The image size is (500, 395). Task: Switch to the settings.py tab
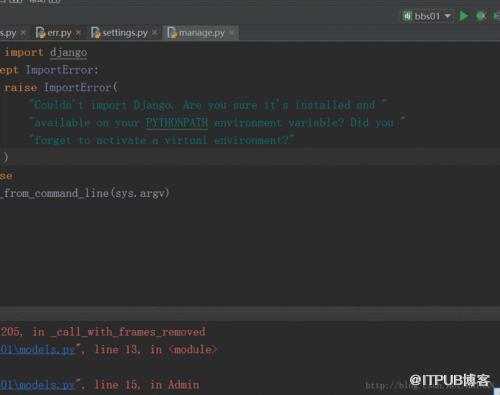pyautogui.click(x=125, y=33)
